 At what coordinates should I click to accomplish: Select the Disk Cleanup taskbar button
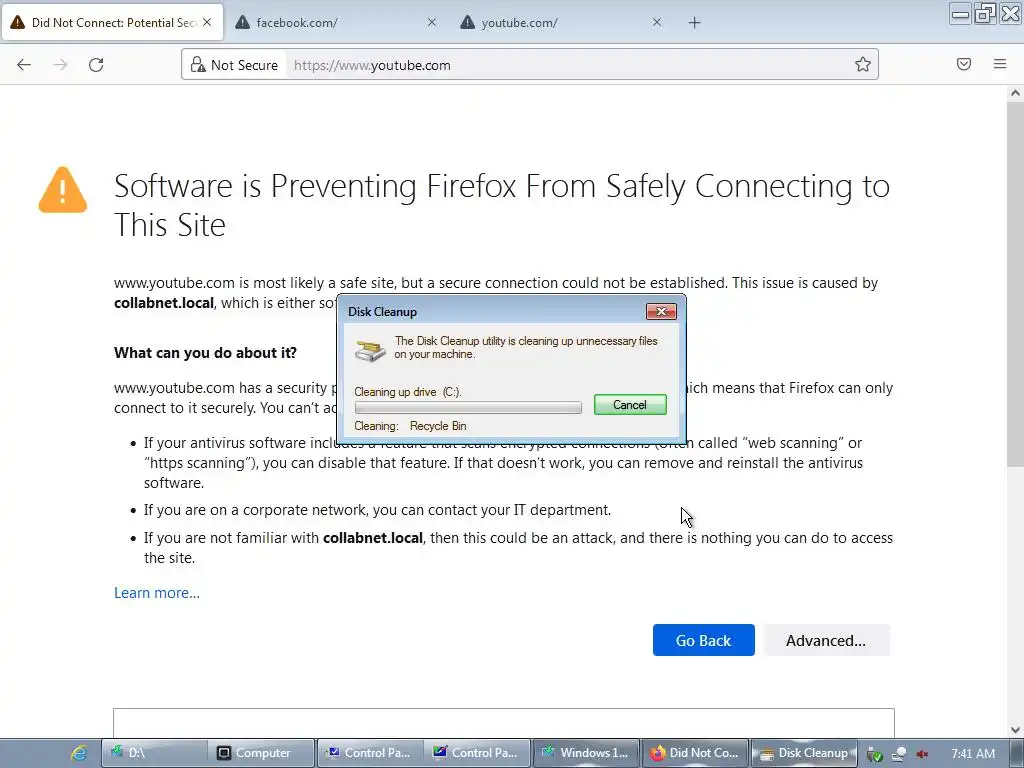click(x=804, y=753)
